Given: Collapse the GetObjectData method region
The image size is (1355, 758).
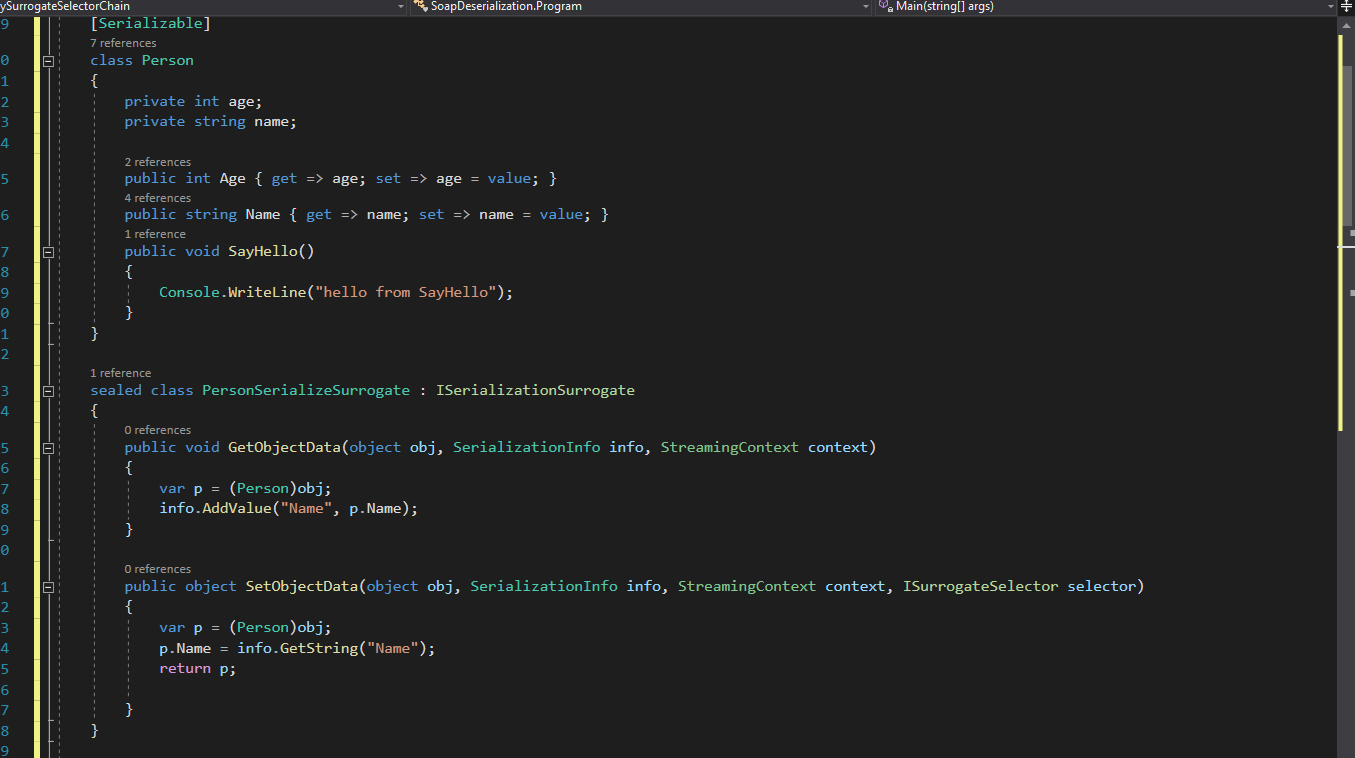Looking at the screenshot, I should pyautogui.click(x=48, y=448).
